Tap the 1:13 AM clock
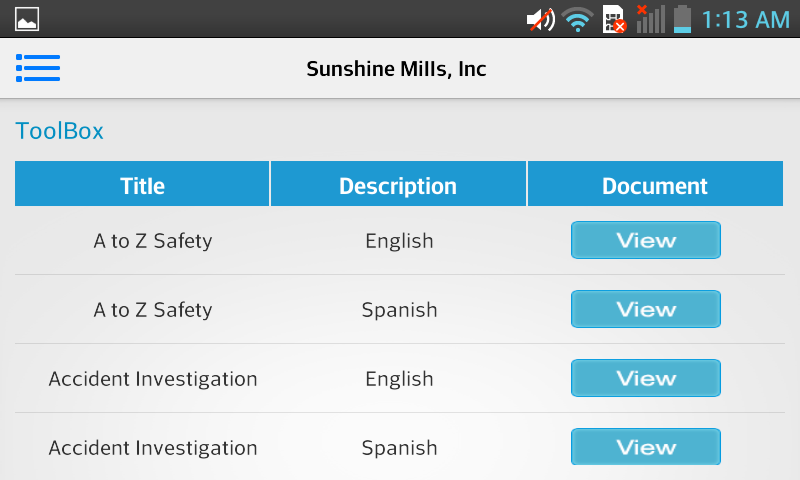This screenshot has width=800, height=480. point(745,20)
